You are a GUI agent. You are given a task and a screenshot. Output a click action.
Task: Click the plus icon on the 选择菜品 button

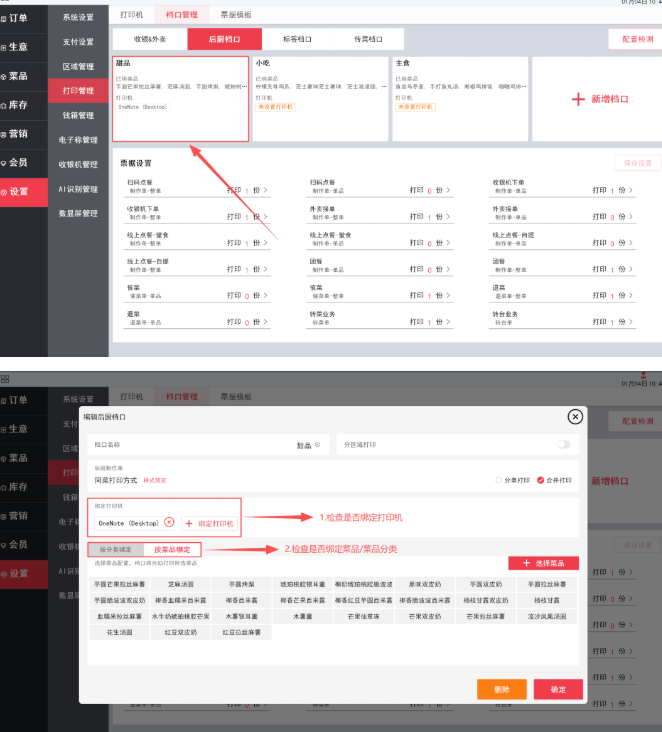click(x=526, y=563)
